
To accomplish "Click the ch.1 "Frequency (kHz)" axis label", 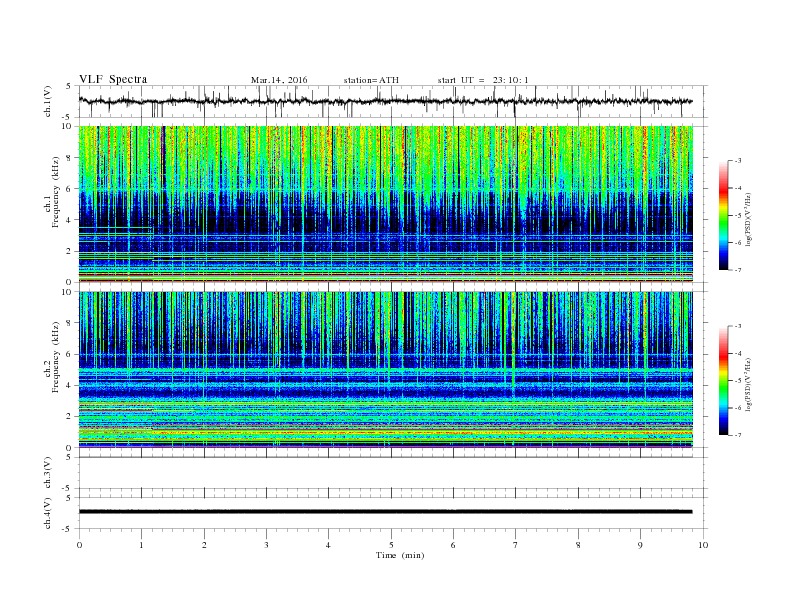I will [56, 192].
